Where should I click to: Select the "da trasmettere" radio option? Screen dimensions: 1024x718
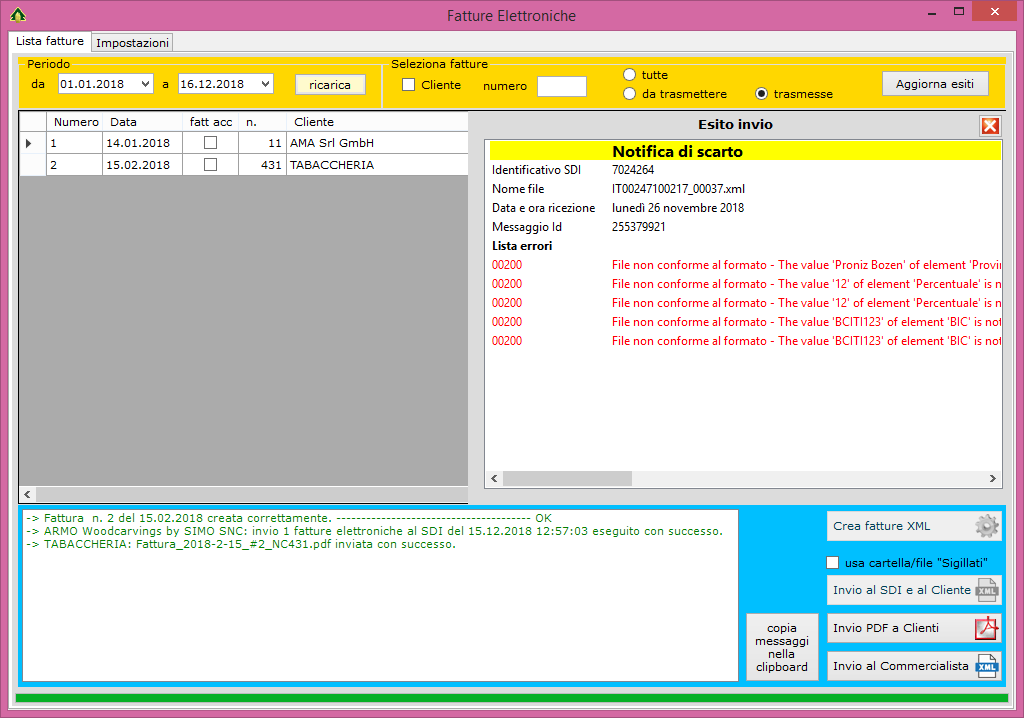[629, 94]
